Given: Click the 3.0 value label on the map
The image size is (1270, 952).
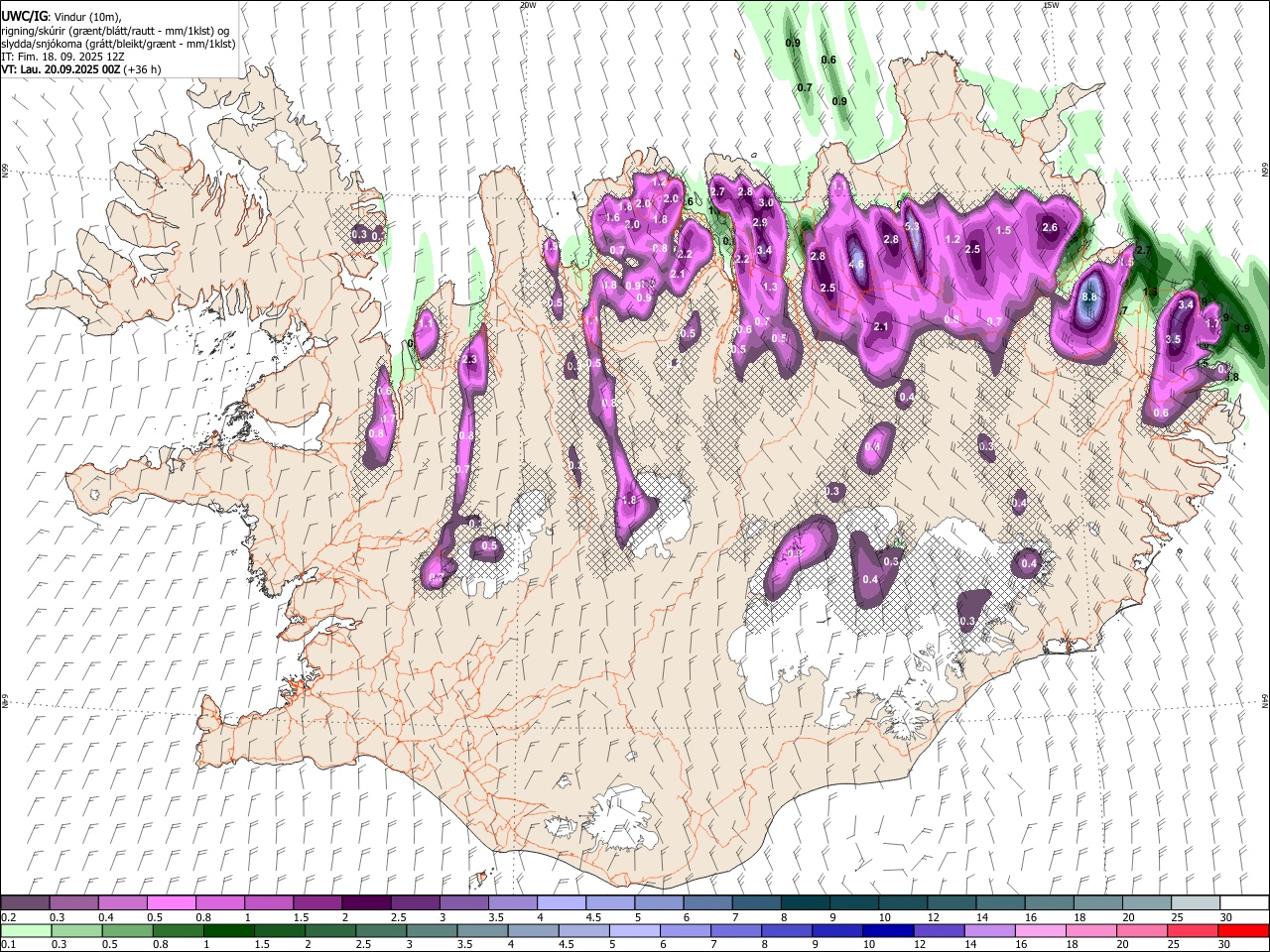Looking at the screenshot, I should [765, 202].
